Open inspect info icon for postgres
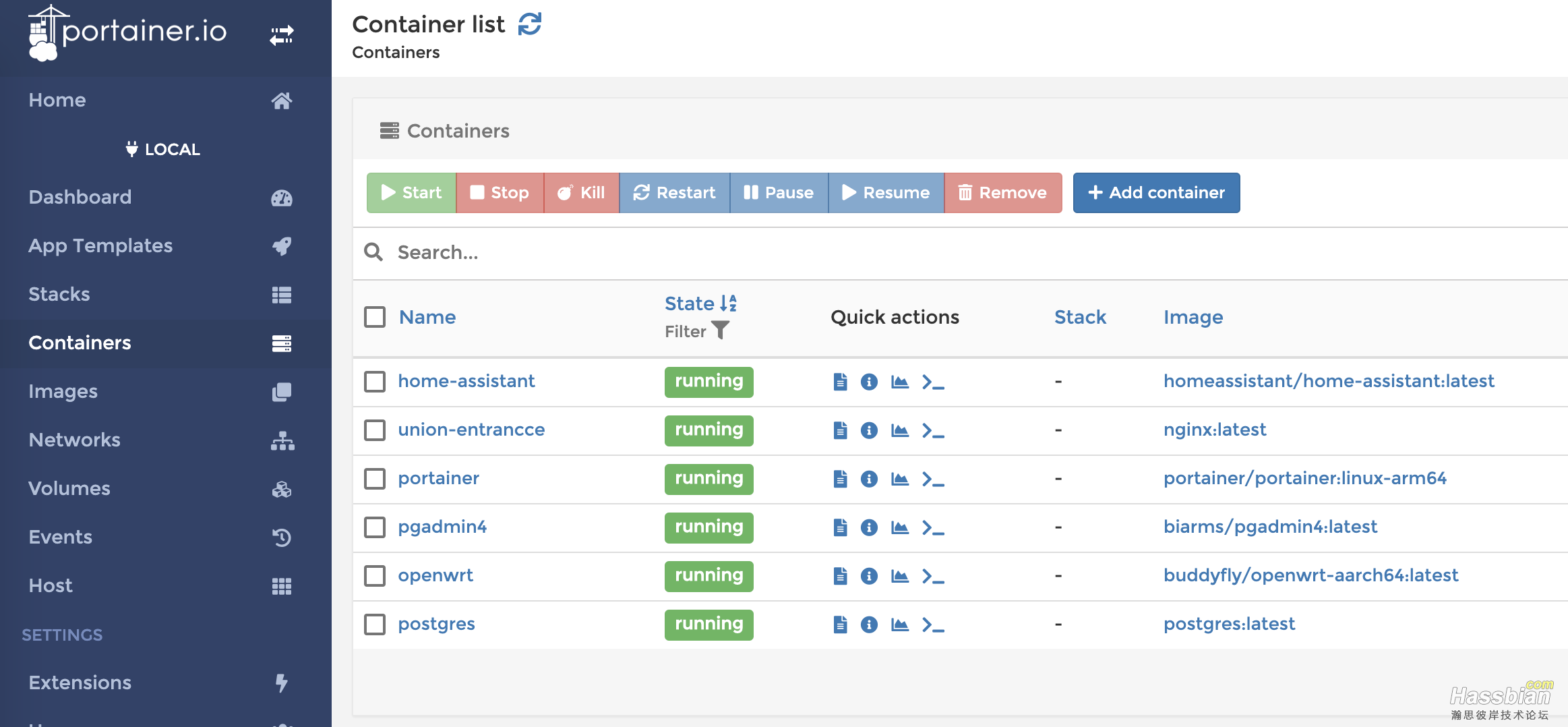 (x=869, y=624)
